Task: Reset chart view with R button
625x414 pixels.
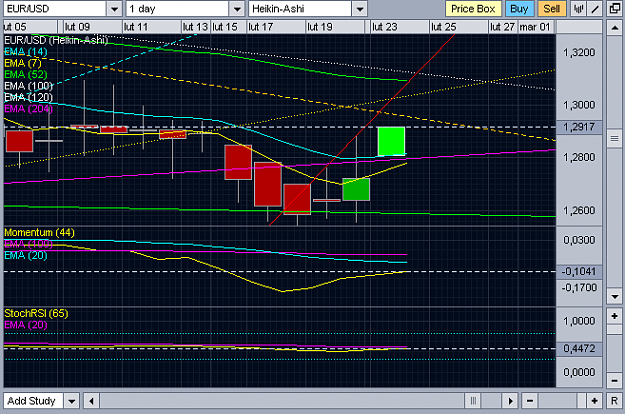Action: coord(614,400)
